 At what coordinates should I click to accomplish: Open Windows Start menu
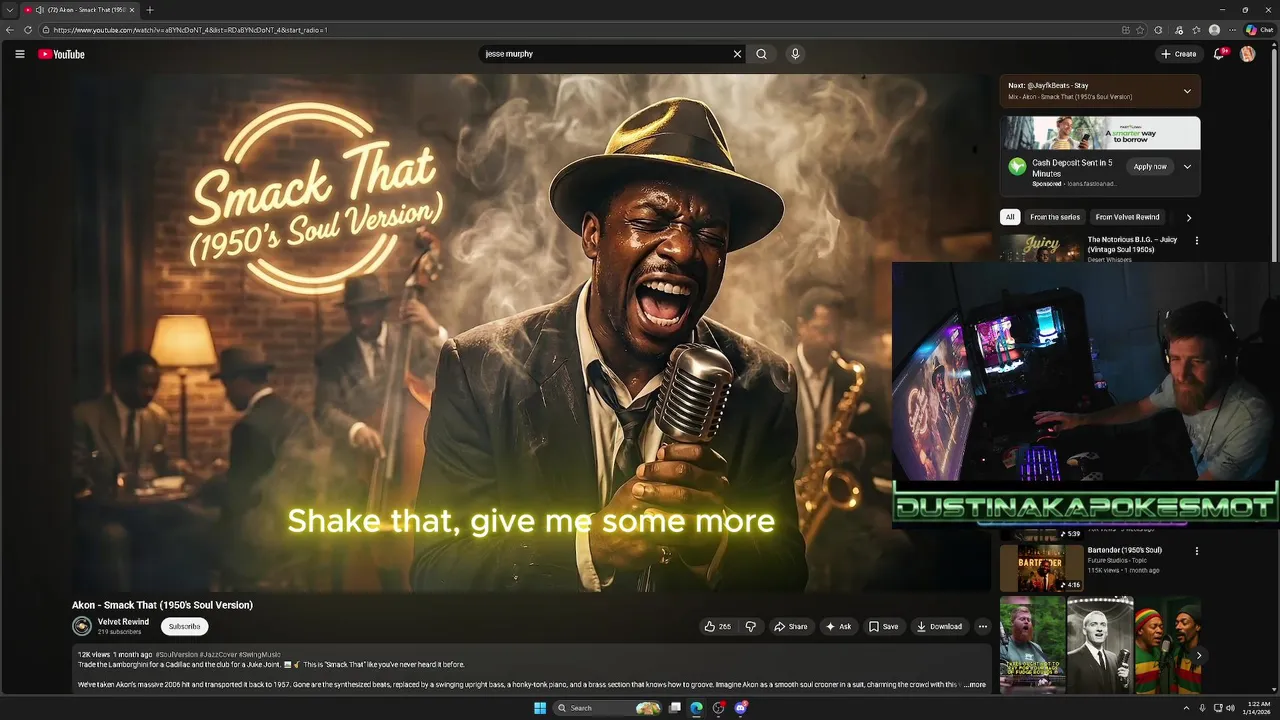tap(540, 708)
